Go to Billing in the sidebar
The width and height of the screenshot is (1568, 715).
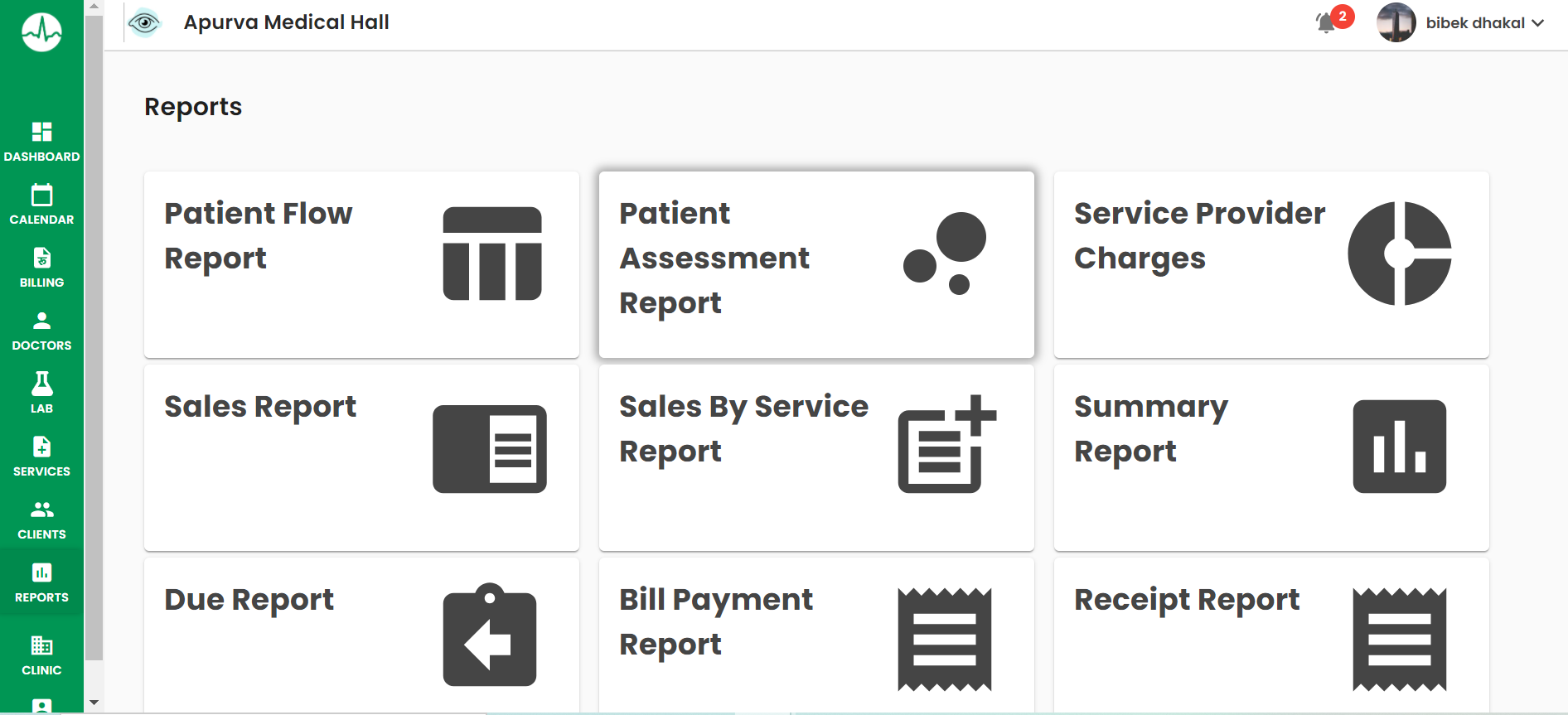point(41,267)
